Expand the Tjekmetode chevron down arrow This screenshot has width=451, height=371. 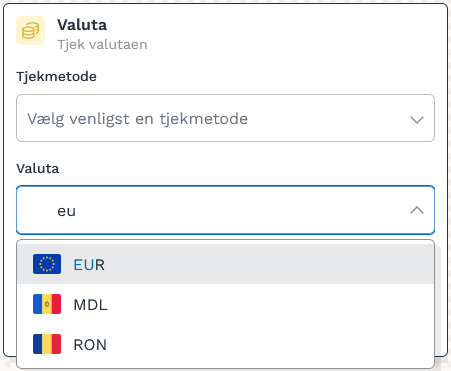[x=417, y=119]
